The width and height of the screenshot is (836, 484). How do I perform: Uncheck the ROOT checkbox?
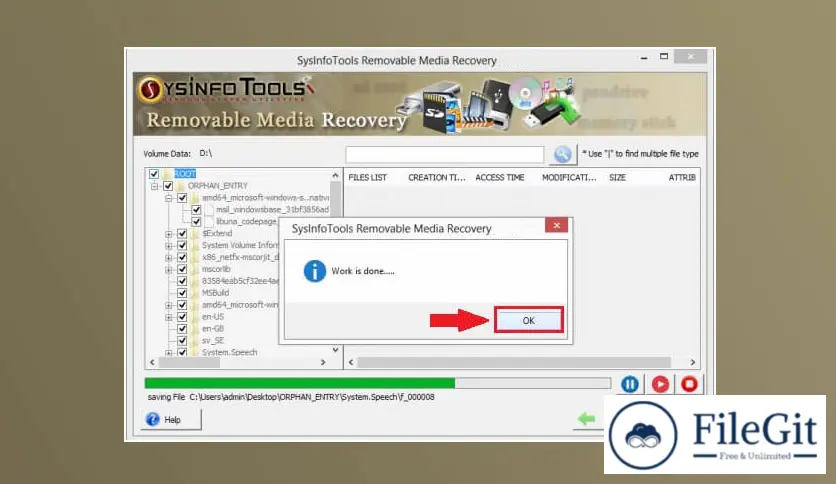154,174
